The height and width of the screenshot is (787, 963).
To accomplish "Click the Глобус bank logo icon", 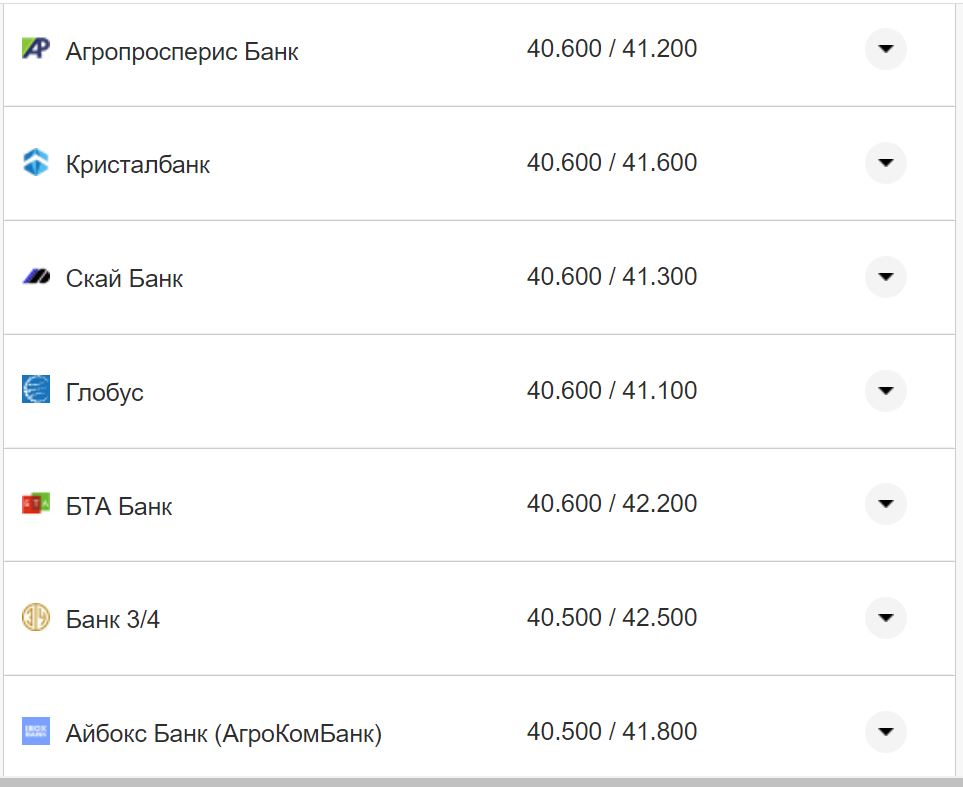I will tap(35, 389).
